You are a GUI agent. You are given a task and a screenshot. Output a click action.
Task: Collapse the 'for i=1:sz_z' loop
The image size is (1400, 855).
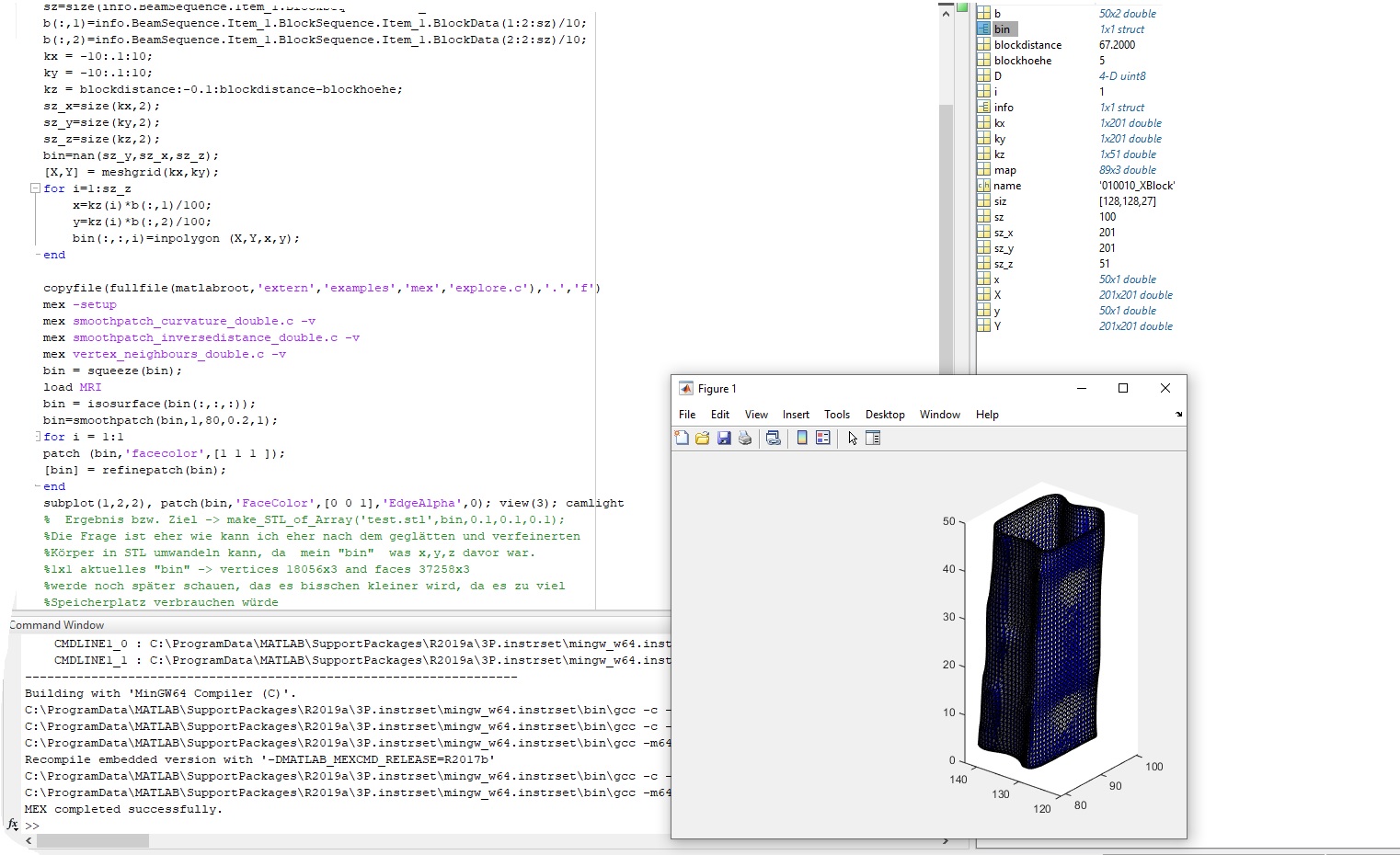click(x=35, y=188)
